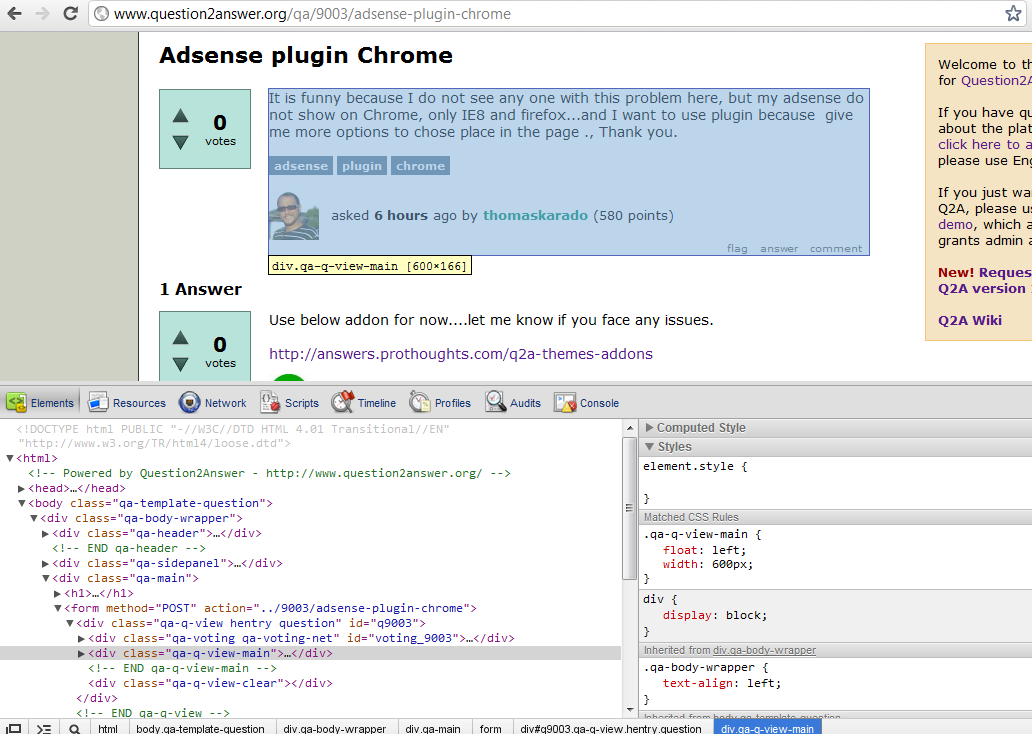The width and height of the screenshot is (1032, 734).
Task: Expand the head element node
Action: (22, 488)
